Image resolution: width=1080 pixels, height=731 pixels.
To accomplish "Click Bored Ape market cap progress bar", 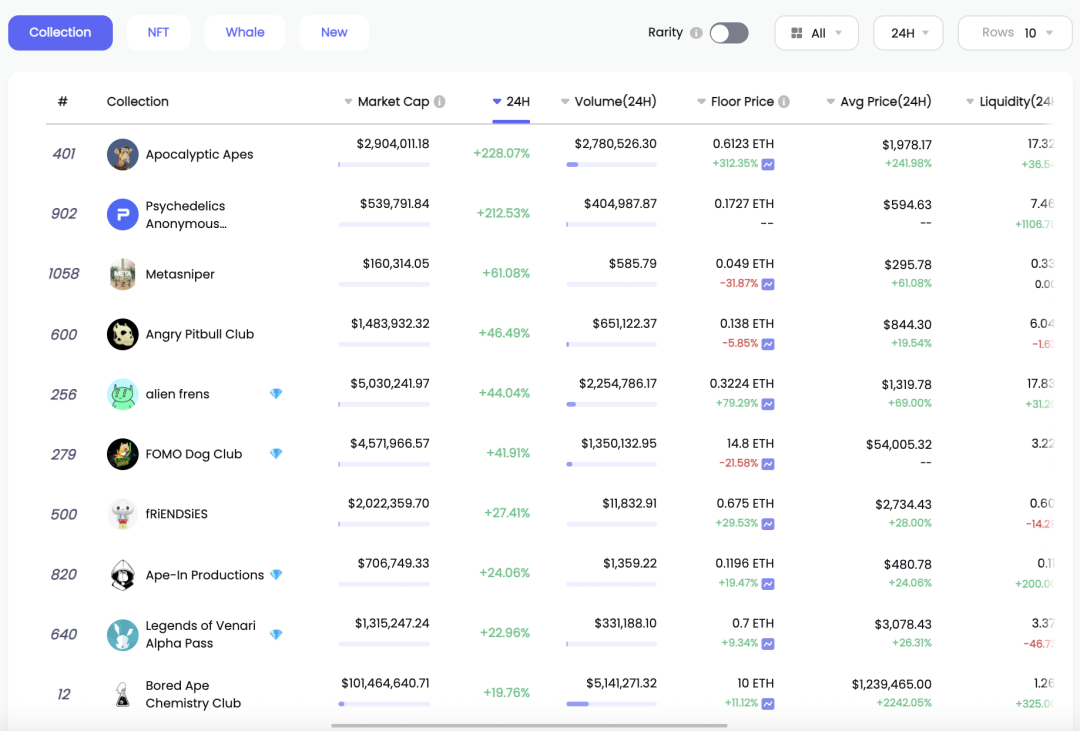I will (384, 704).
